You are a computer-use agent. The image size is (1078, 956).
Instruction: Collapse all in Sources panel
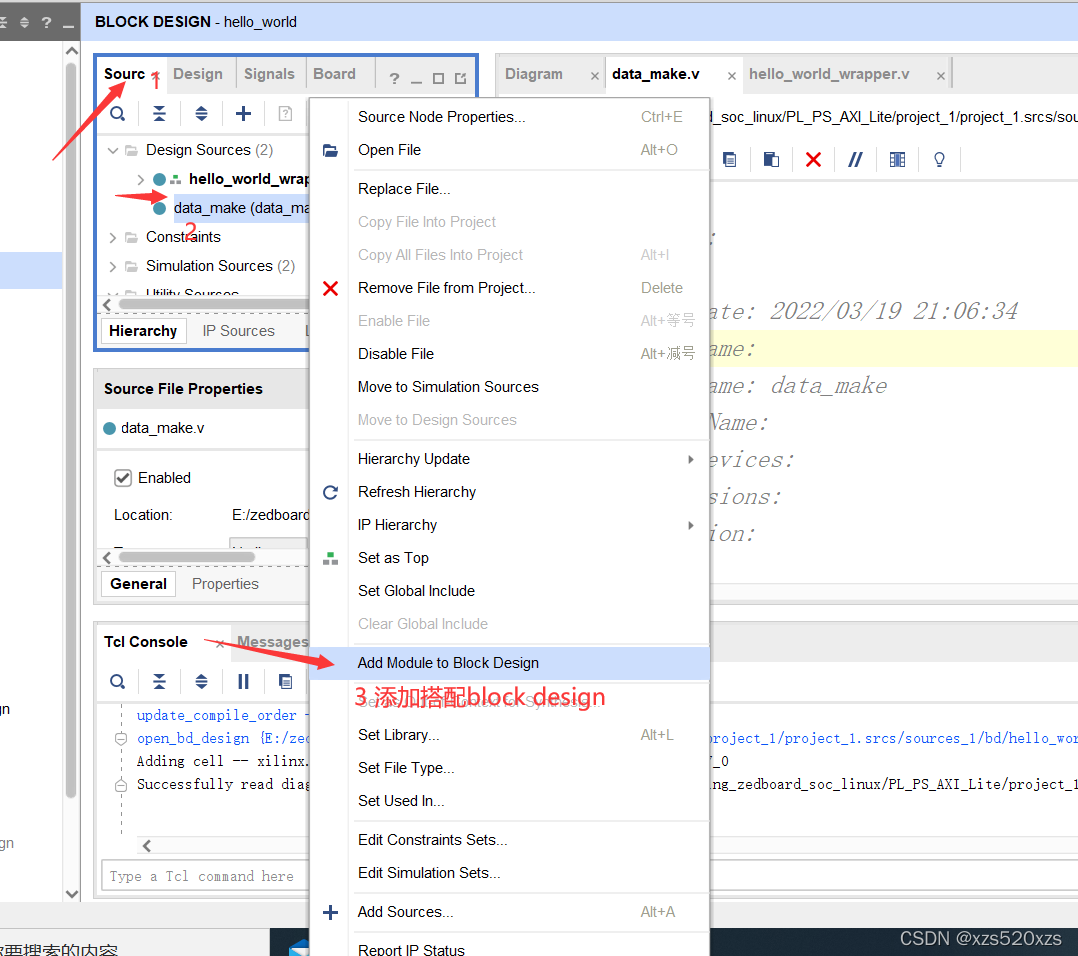point(159,113)
